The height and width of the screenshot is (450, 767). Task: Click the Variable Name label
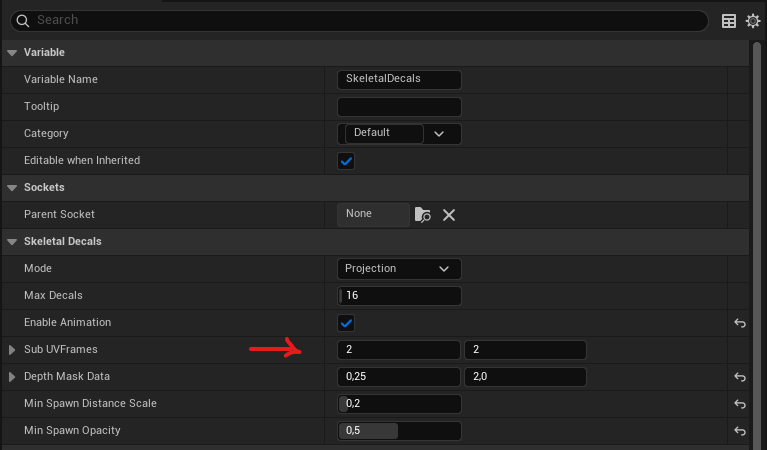point(61,79)
